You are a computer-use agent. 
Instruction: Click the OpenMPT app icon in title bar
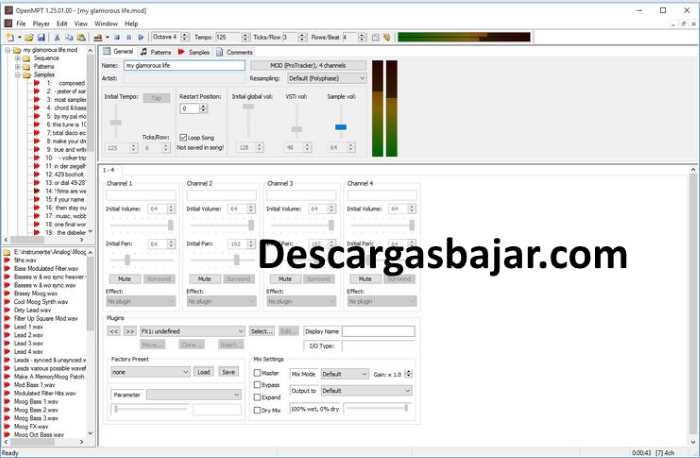pyautogui.click(x=8, y=10)
